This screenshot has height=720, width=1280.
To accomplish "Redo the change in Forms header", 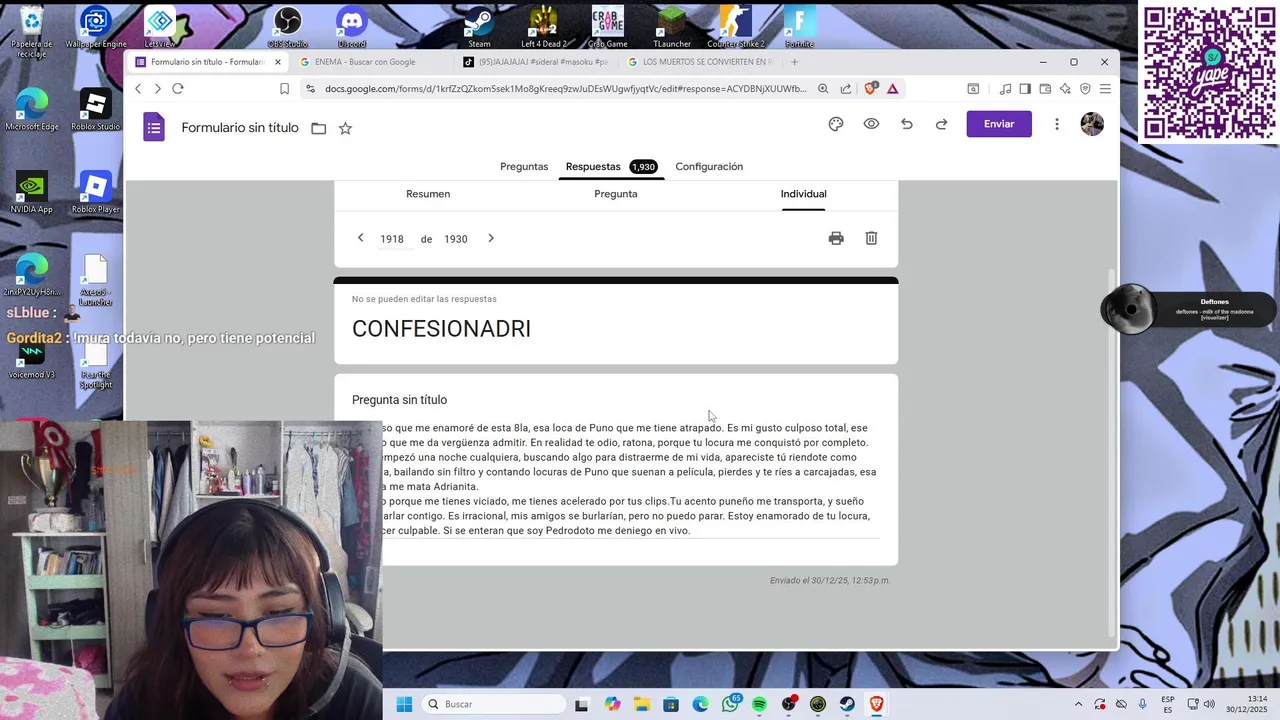I will [x=941, y=124].
